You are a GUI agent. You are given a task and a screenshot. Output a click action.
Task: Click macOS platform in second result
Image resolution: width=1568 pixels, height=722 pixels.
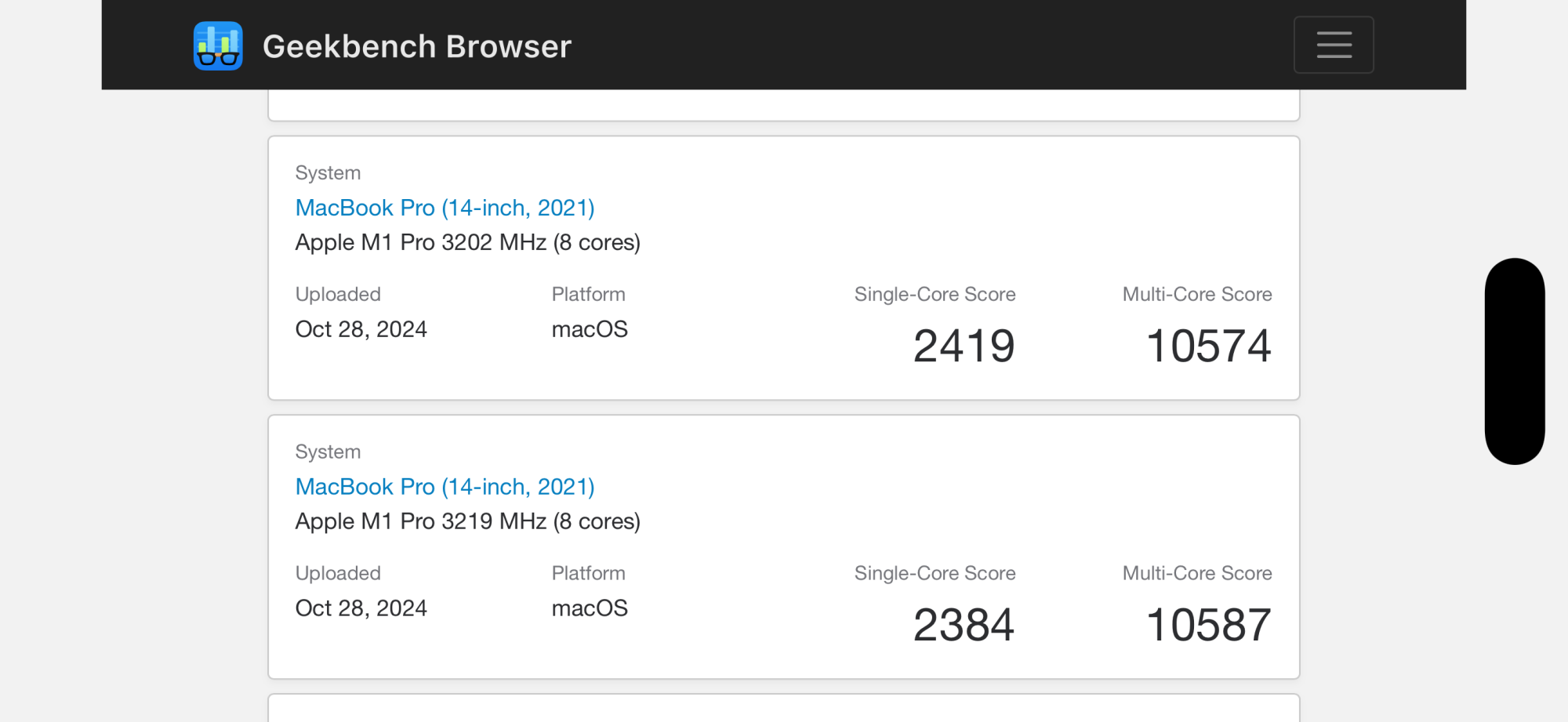[590, 608]
